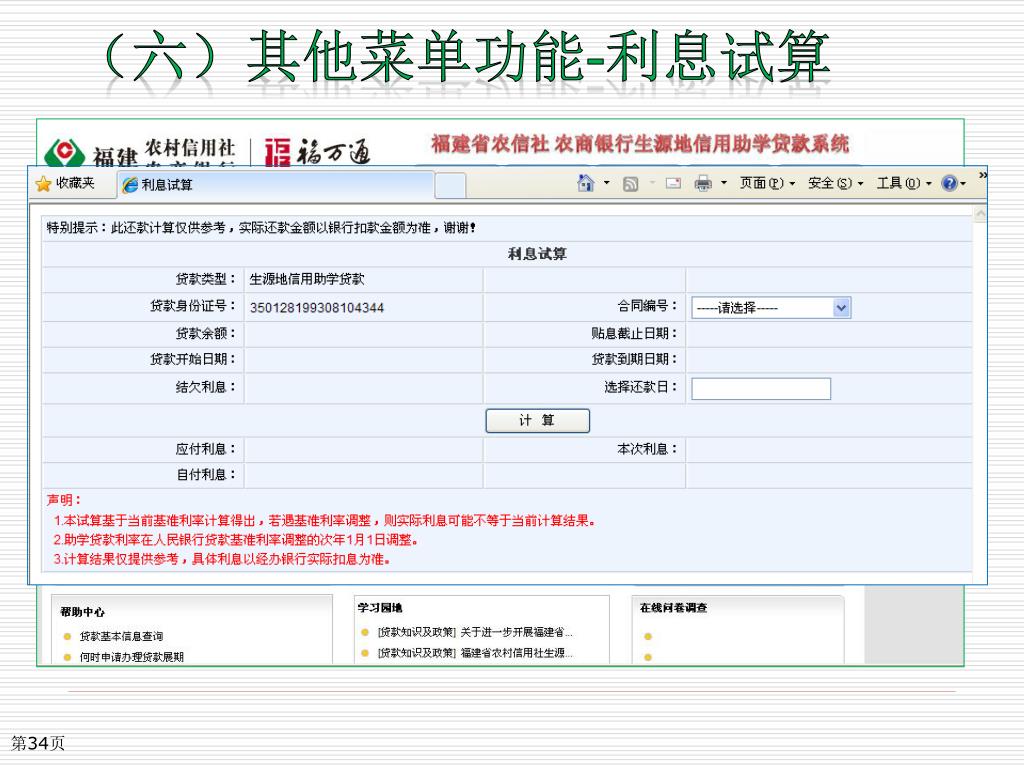Click the Internet Explorer icon on the tab
1024x768 pixels.
pyautogui.click(x=130, y=185)
